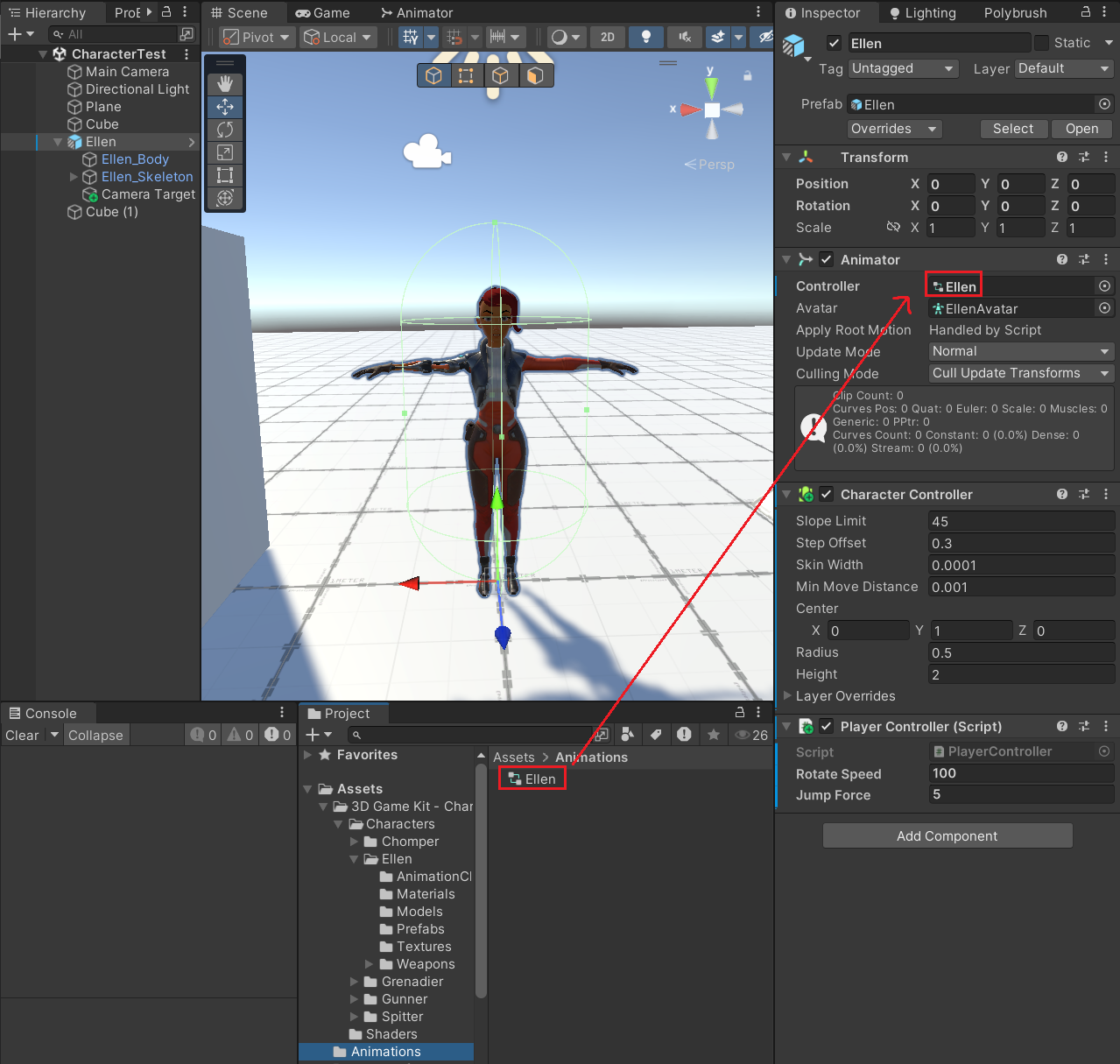Click the half-shaded cube icon in Scene overlay

click(x=533, y=76)
